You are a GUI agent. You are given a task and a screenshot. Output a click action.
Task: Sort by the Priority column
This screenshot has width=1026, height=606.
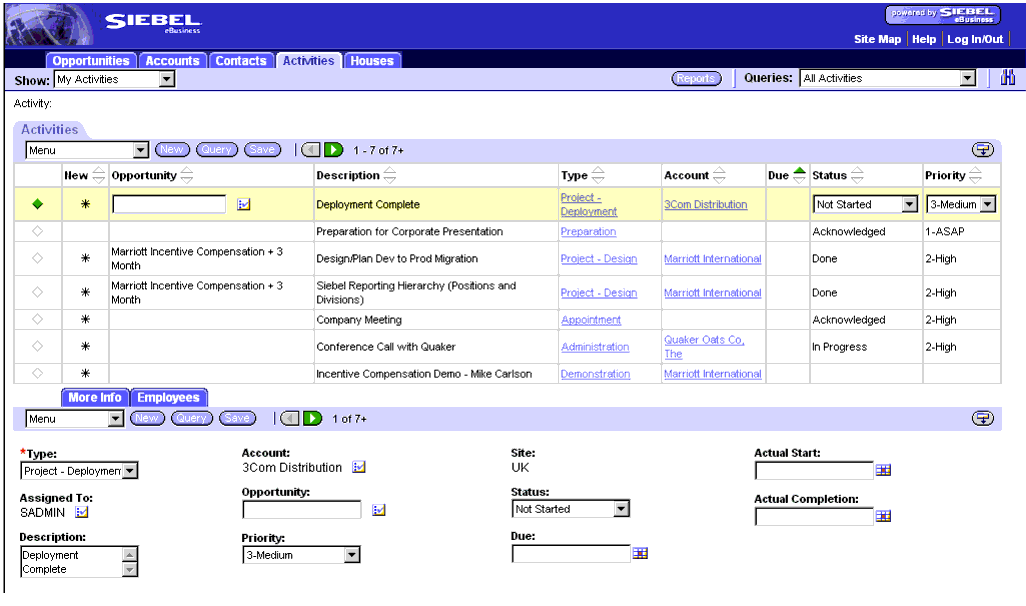tap(975, 175)
